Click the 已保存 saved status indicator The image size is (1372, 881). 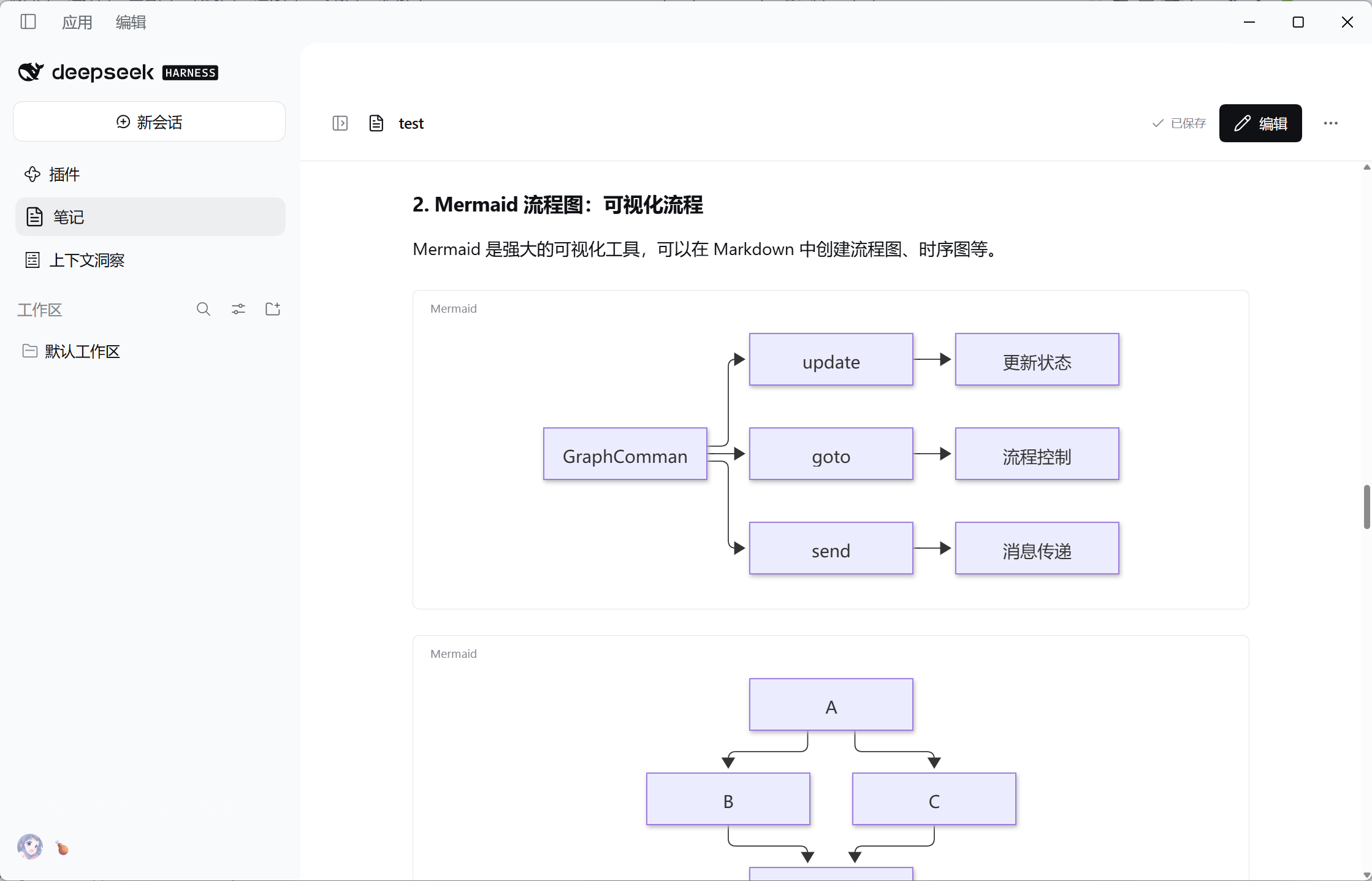(1179, 123)
